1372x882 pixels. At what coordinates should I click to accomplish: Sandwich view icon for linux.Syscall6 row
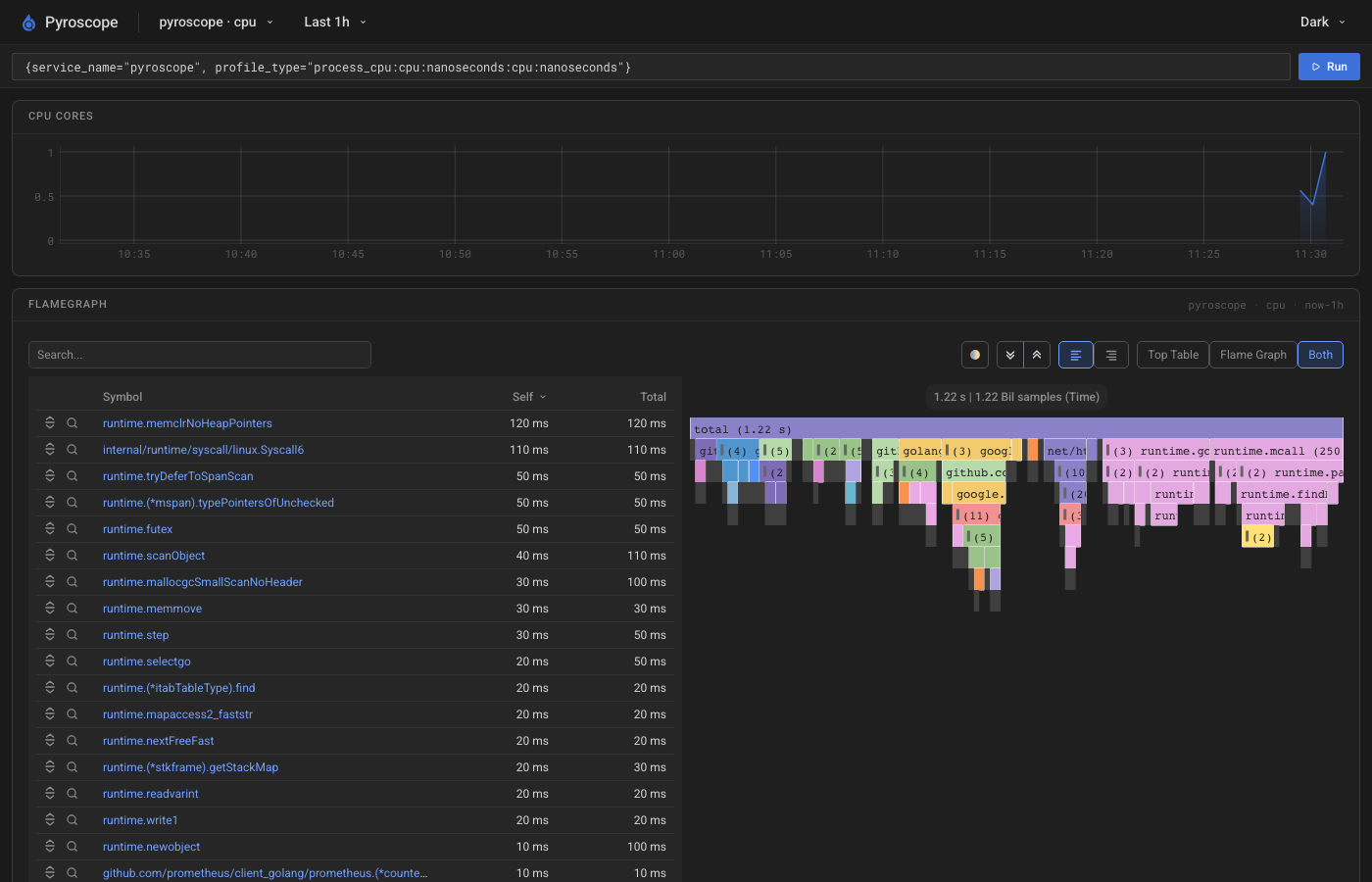50,450
